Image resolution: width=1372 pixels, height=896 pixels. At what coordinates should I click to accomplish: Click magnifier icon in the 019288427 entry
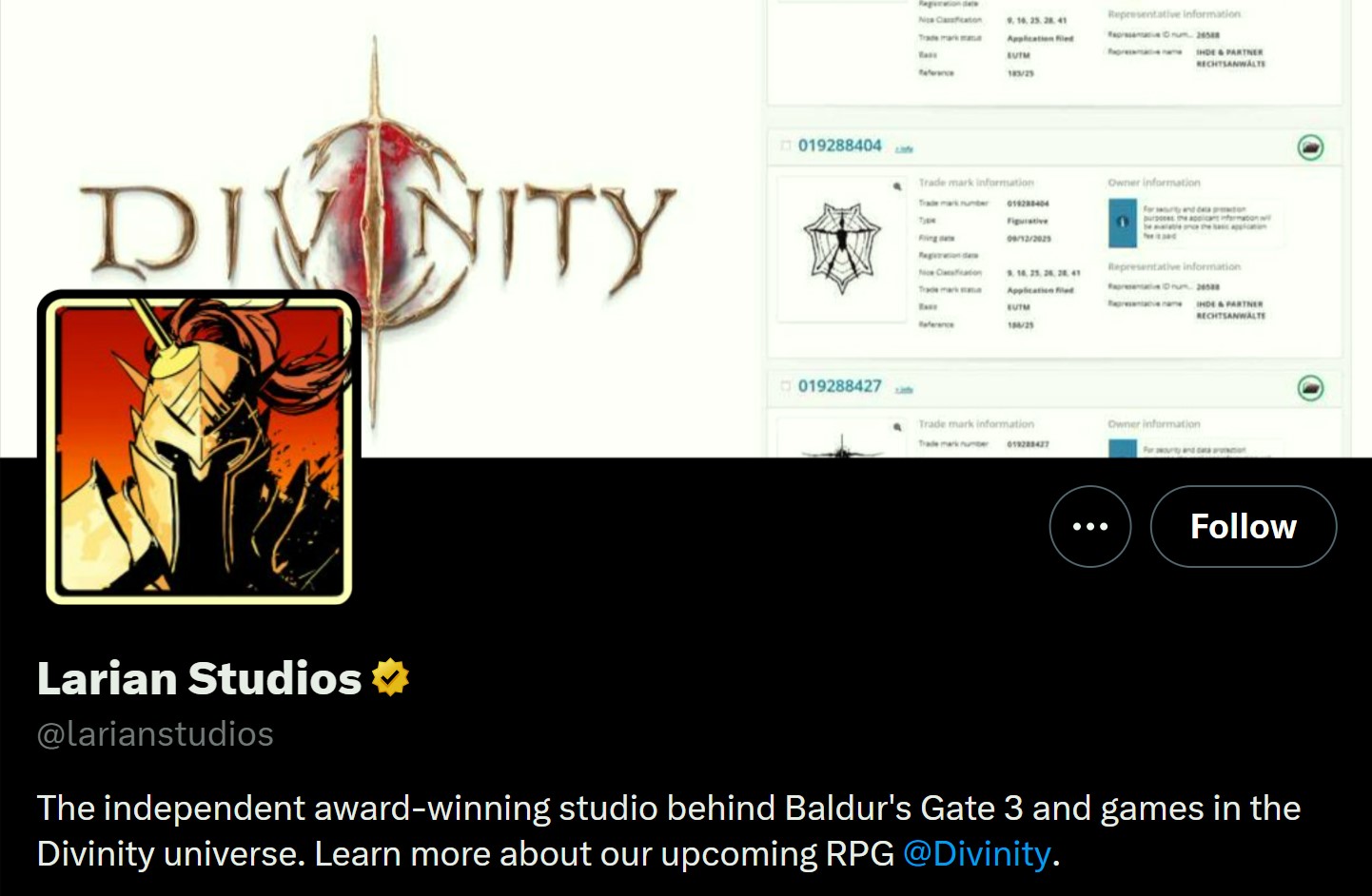click(x=896, y=427)
